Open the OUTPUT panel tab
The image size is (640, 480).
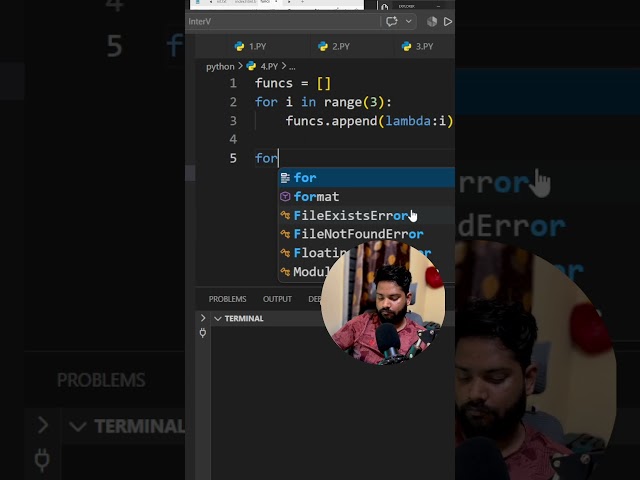pos(277,299)
